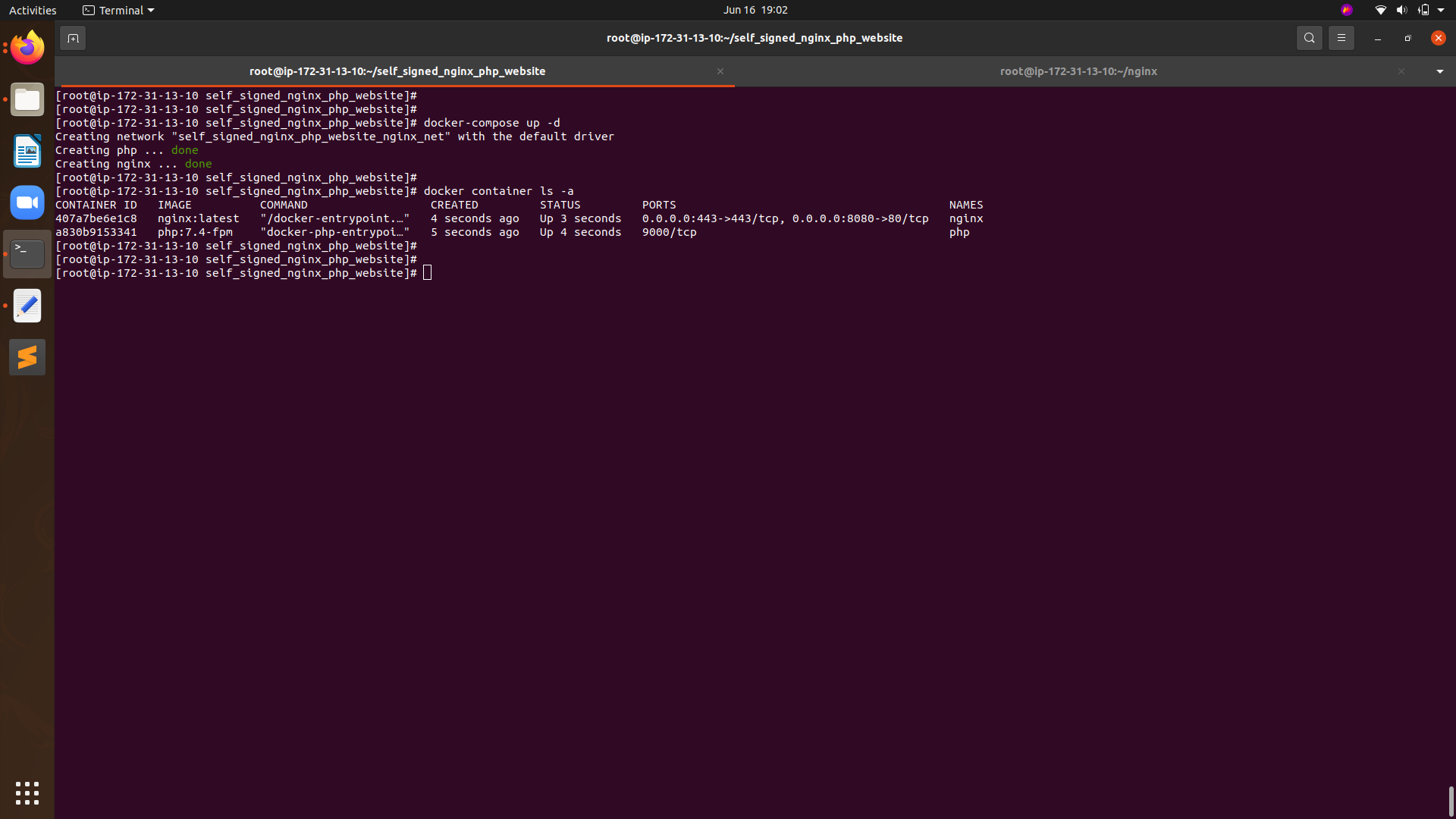
Task: Open Files from the dock
Action: [x=27, y=100]
